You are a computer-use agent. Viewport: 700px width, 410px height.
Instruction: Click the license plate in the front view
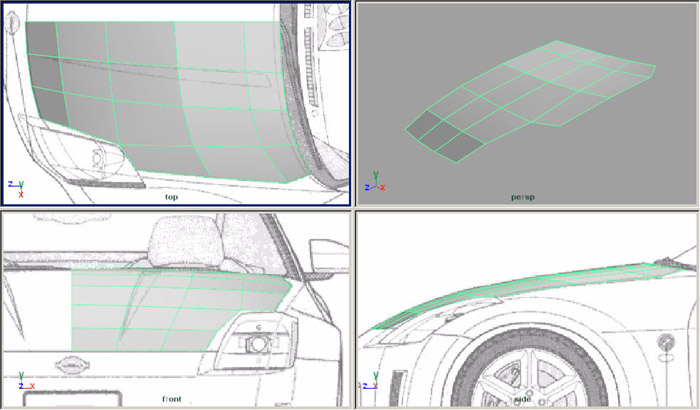tap(62, 399)
